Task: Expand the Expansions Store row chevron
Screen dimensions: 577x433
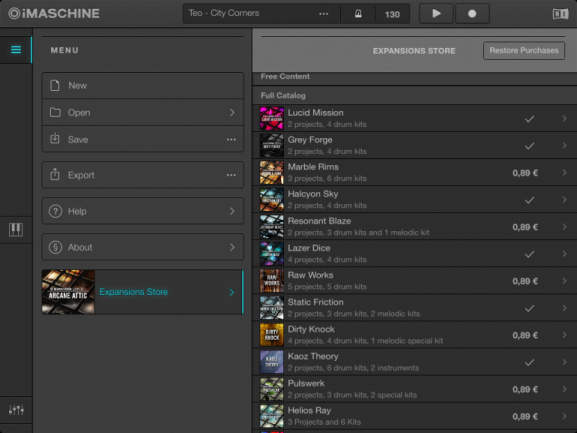Action: pos(232,292)
